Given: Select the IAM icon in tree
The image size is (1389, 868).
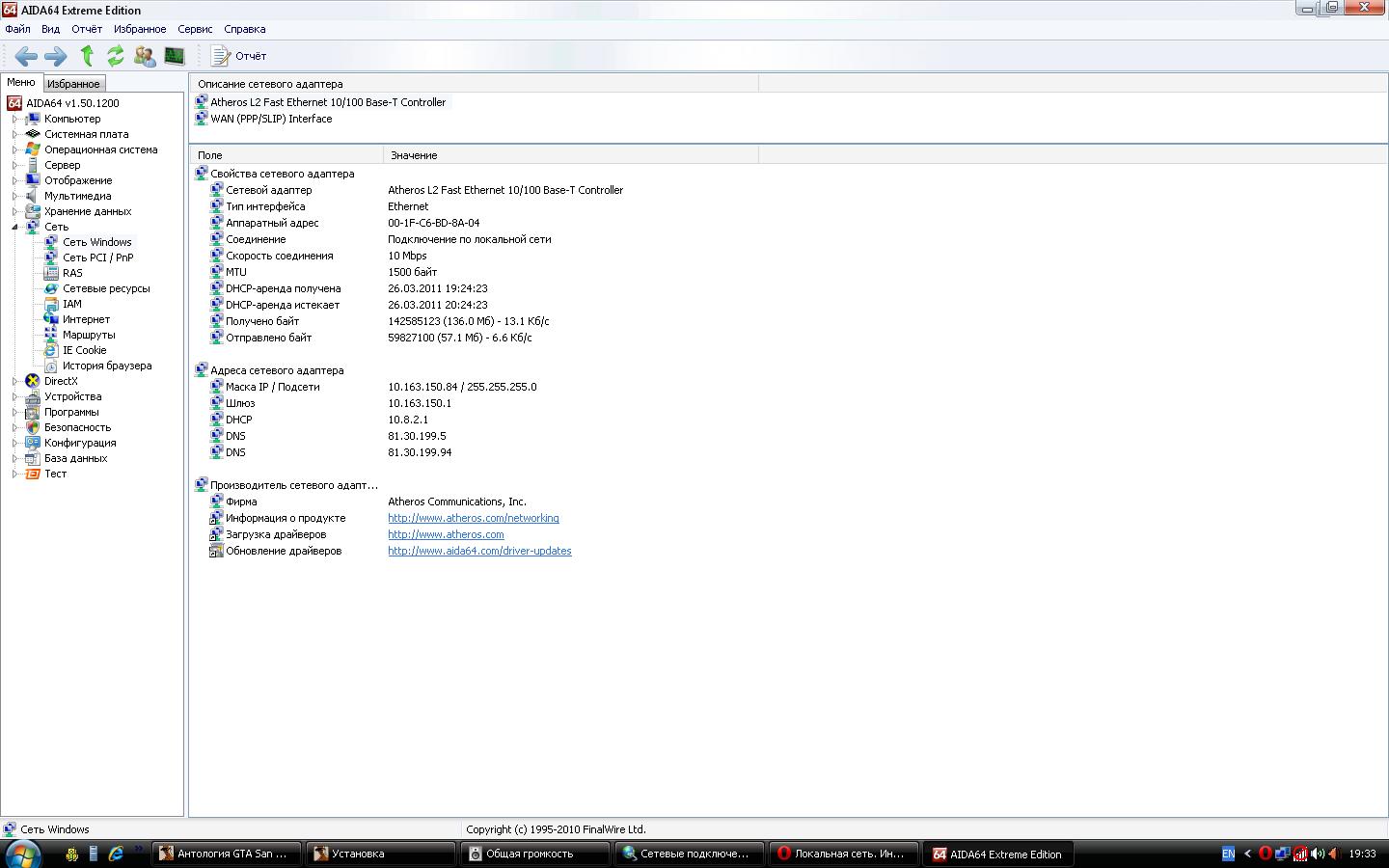Looking at the screenshot, I should click(51, 304).
